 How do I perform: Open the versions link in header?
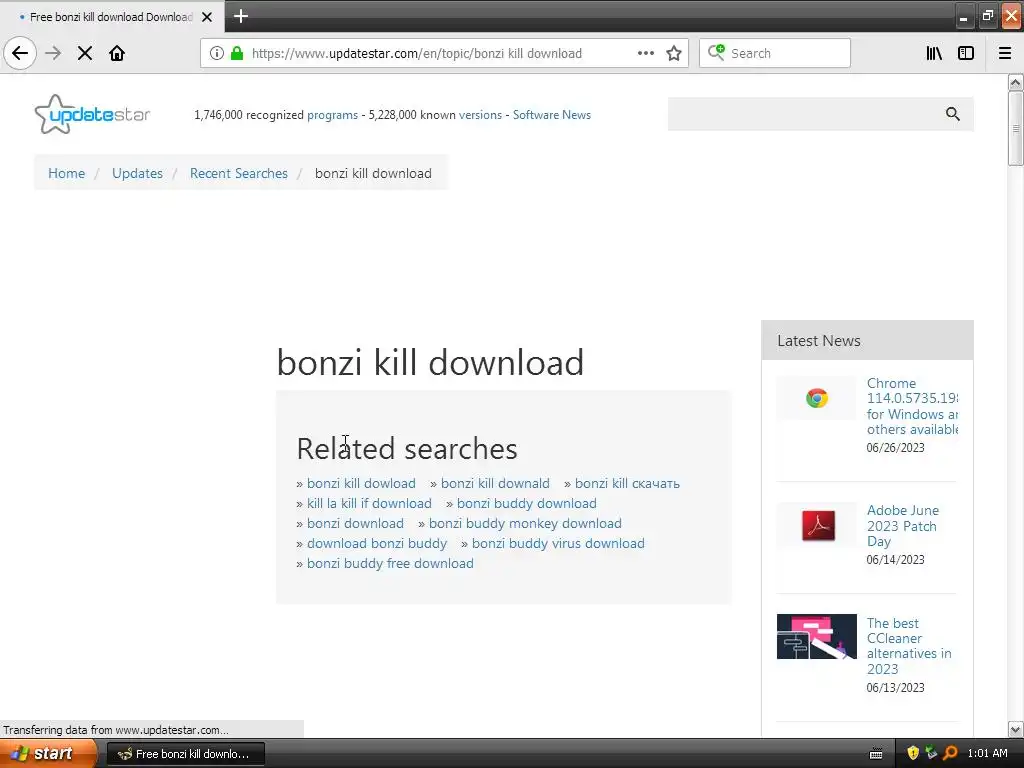(481, 115)
